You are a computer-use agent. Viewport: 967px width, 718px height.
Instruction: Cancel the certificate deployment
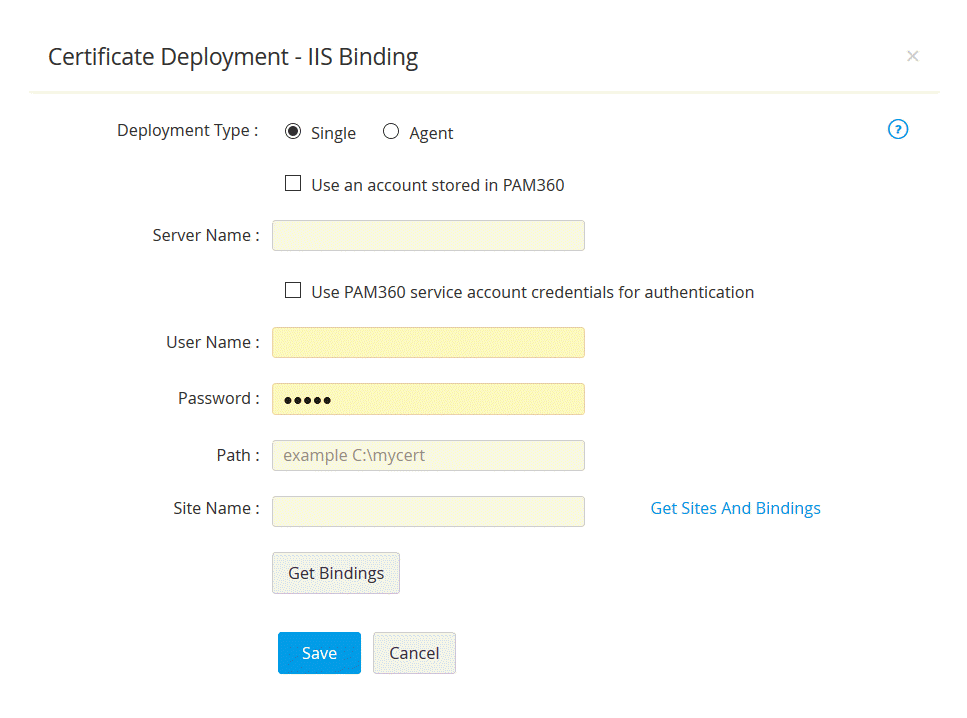pos(414,653)
